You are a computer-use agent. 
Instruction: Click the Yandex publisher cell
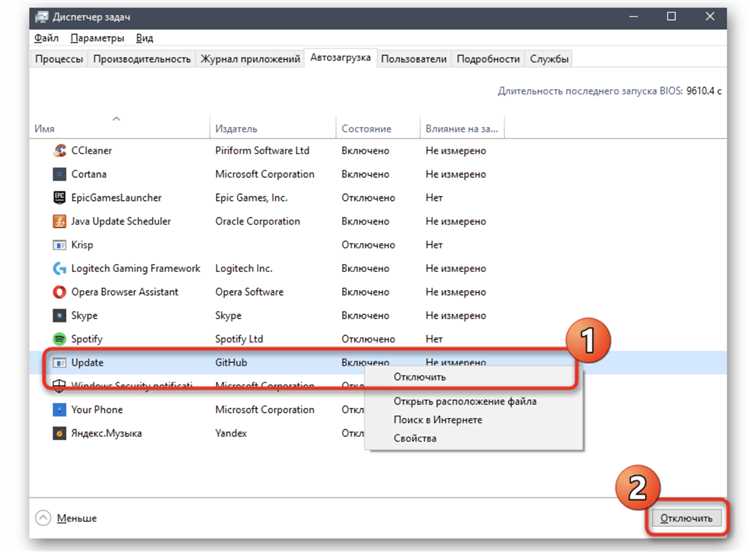(x=231, y=433)
